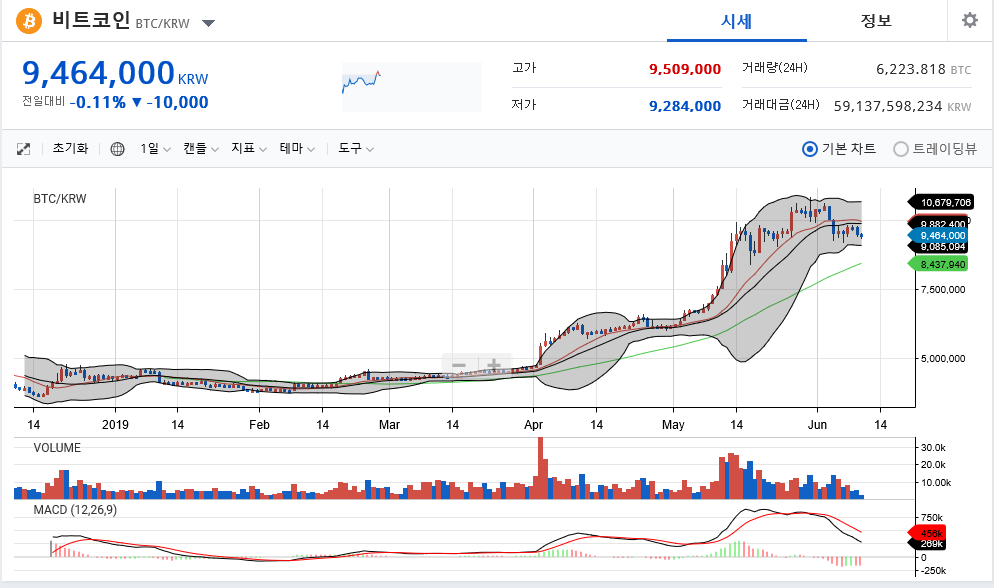The height and width of the screenshot is (588, 994).
Task: Click the 9,085,094 lower band price tag
Action: [x=939, y=247]
